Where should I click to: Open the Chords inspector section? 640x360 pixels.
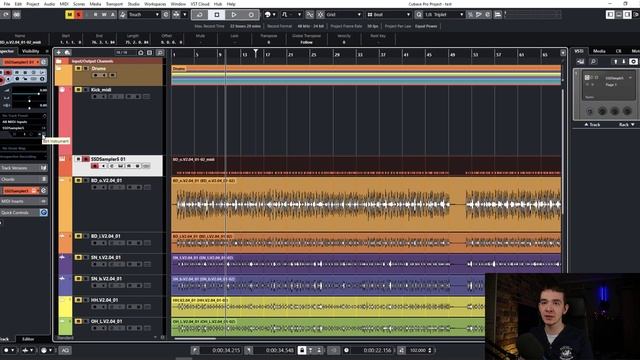24,179
